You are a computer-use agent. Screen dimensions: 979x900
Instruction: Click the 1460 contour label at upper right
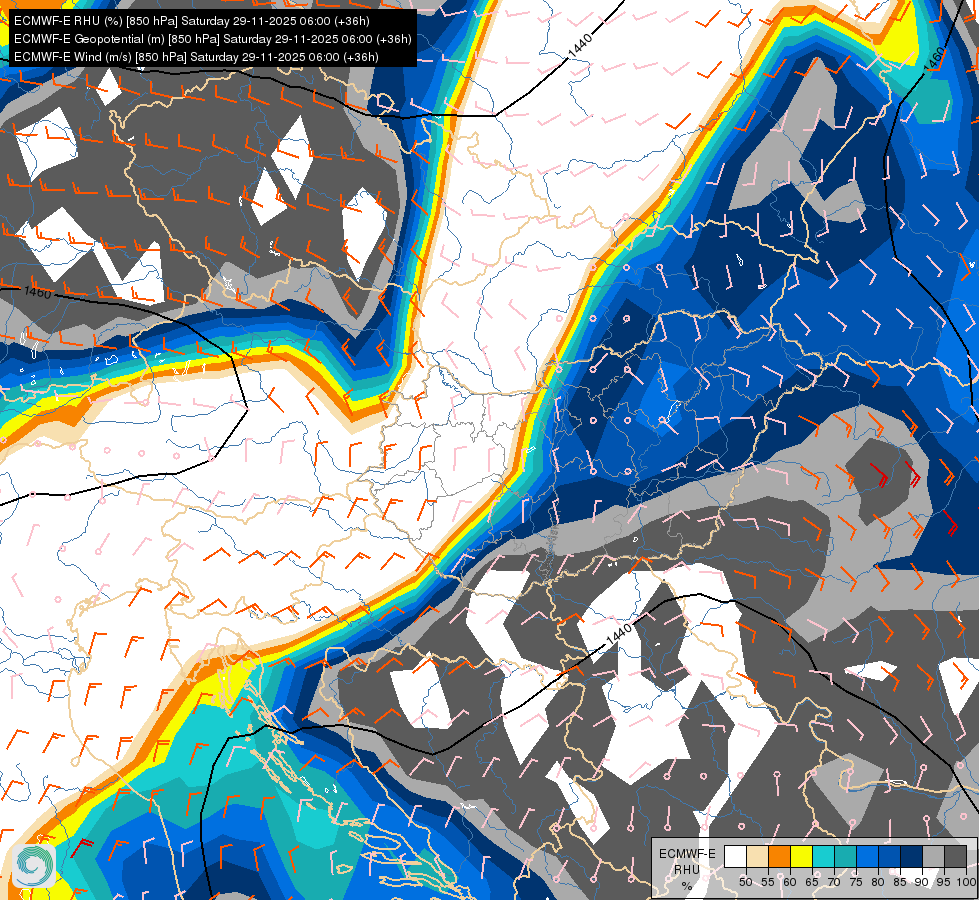tap(934, 59)
